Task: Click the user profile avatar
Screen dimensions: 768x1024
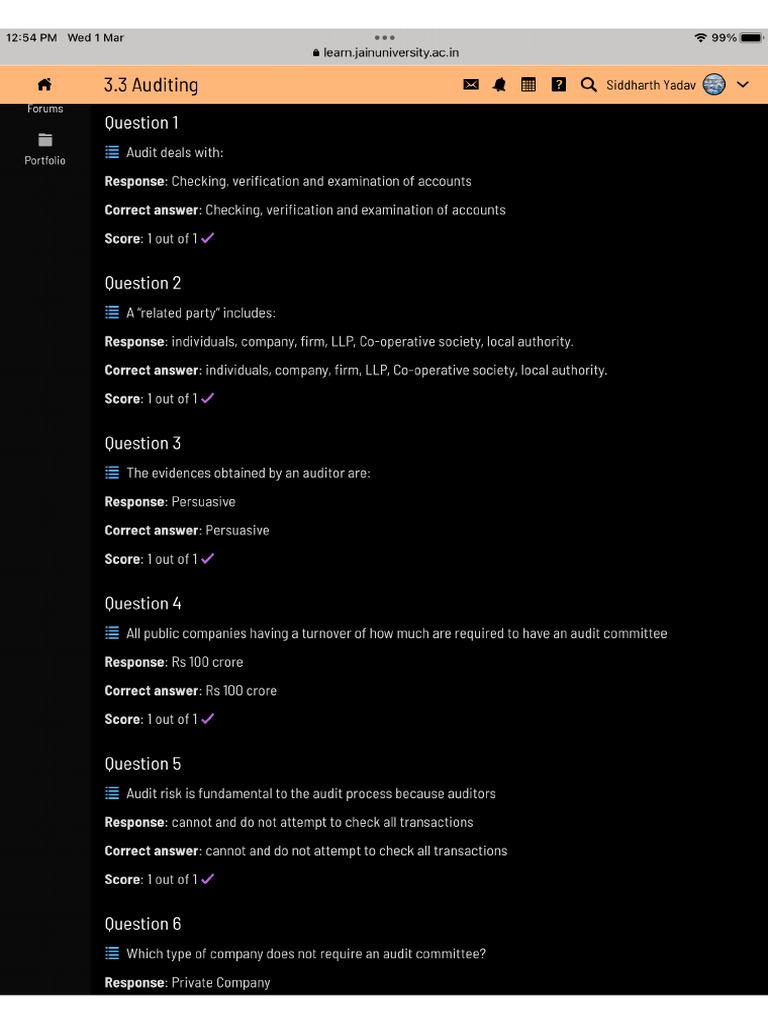Action: 714,85
